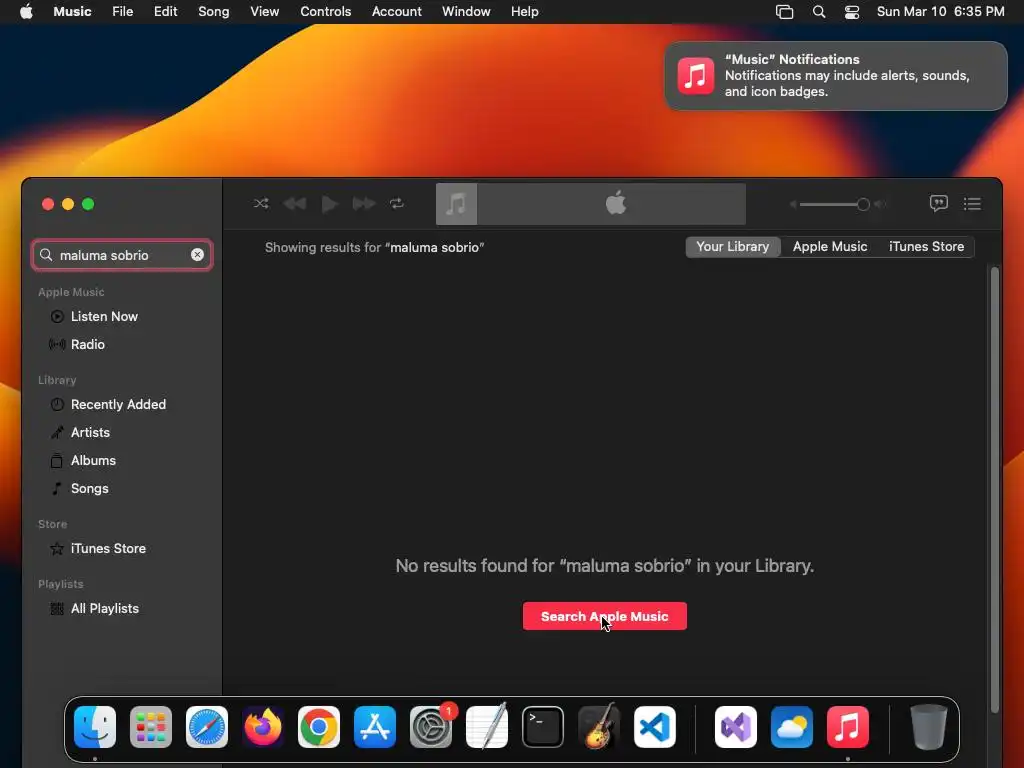Image resolution: width=1024 pixels, height=768 pixels.
Task: Open iTunes Store in sidebar
Action: point(108,549)
